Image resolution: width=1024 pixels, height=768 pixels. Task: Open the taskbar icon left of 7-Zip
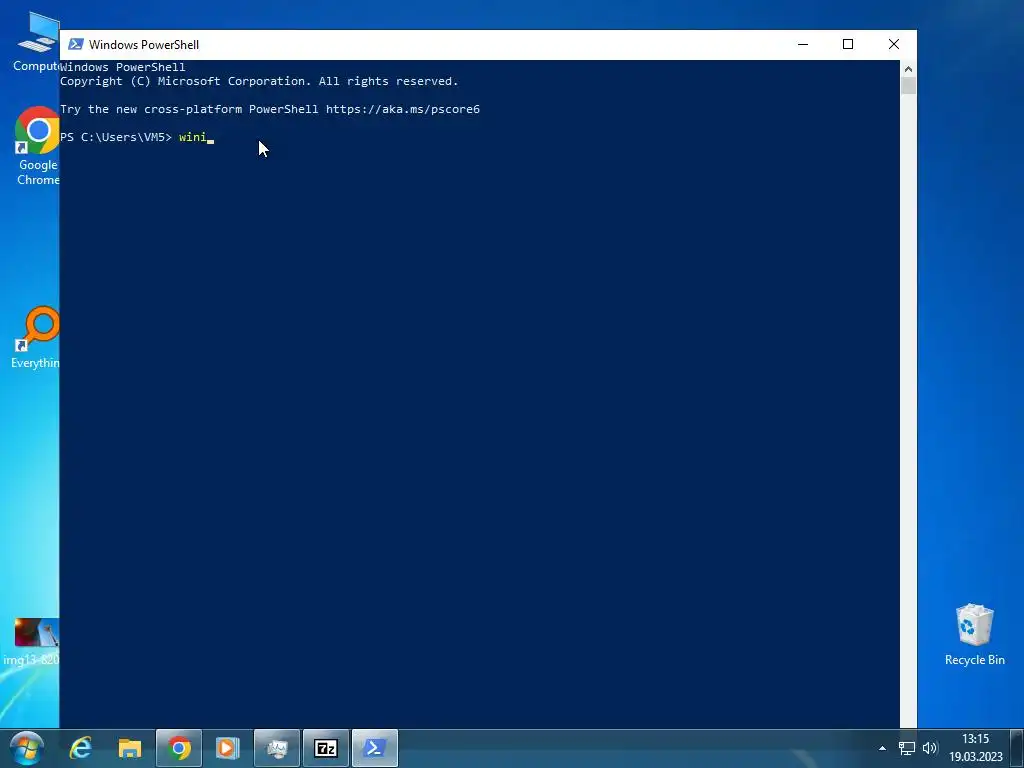(277, 748)
